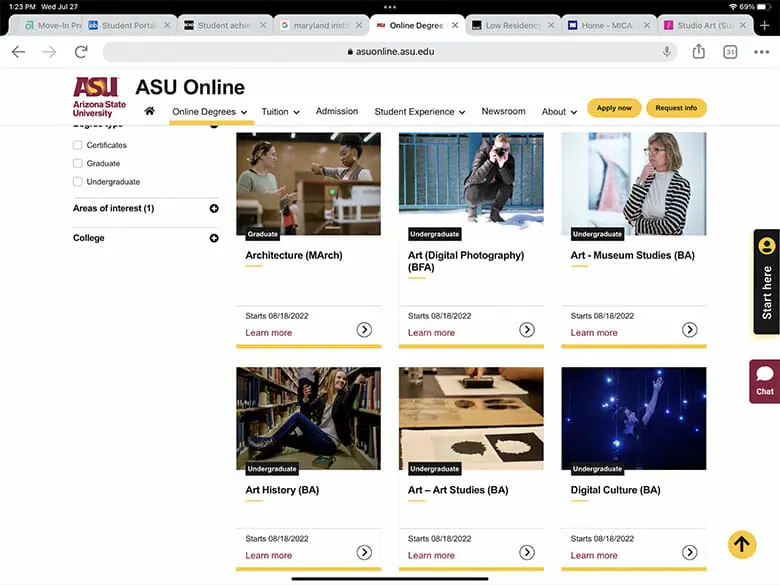The image size is (780, 585).
Task: Go back with the browser back arrow
Action: pyautogui.click(x=18, y=52)
